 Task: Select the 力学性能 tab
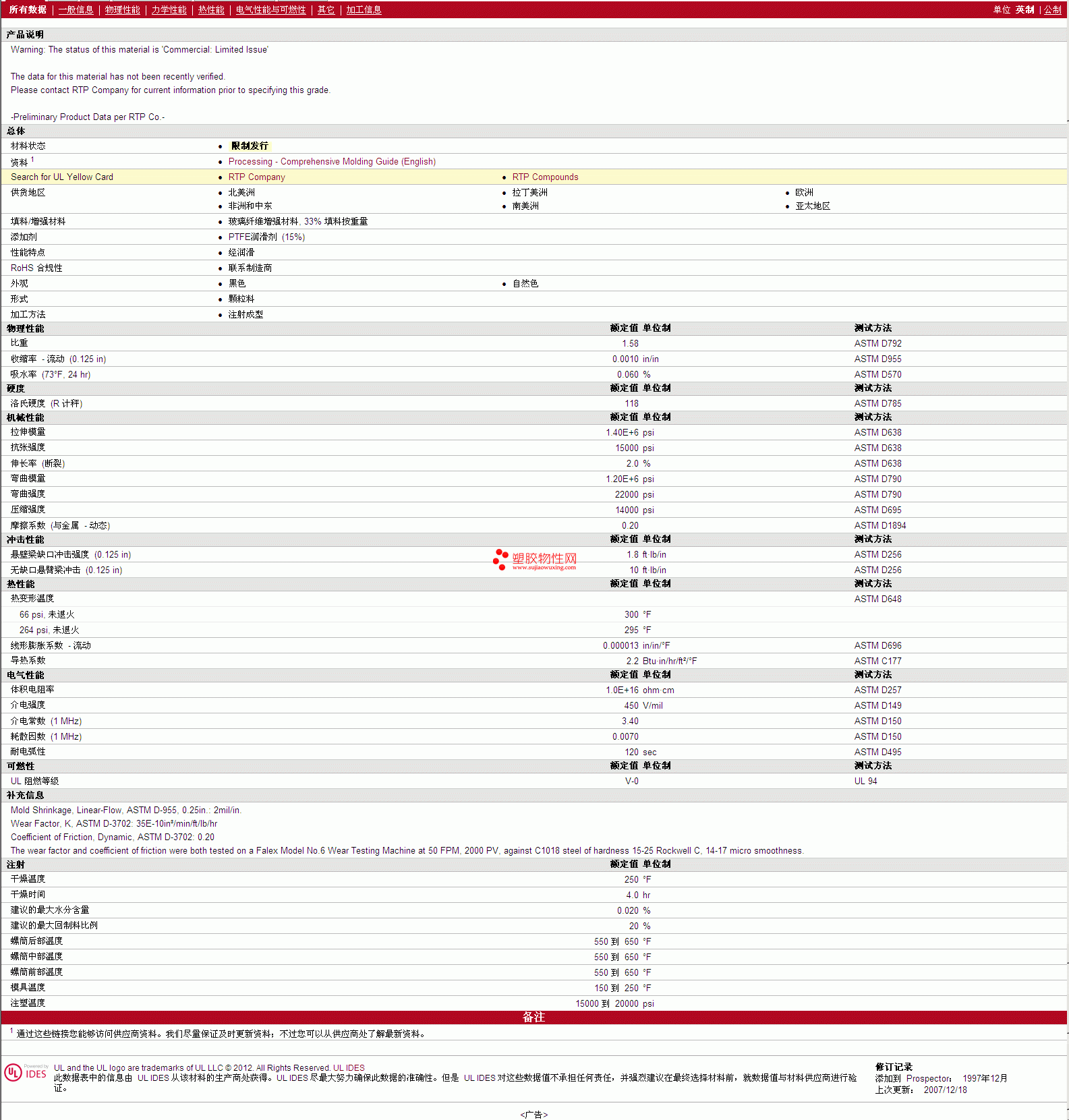point(169,9)
